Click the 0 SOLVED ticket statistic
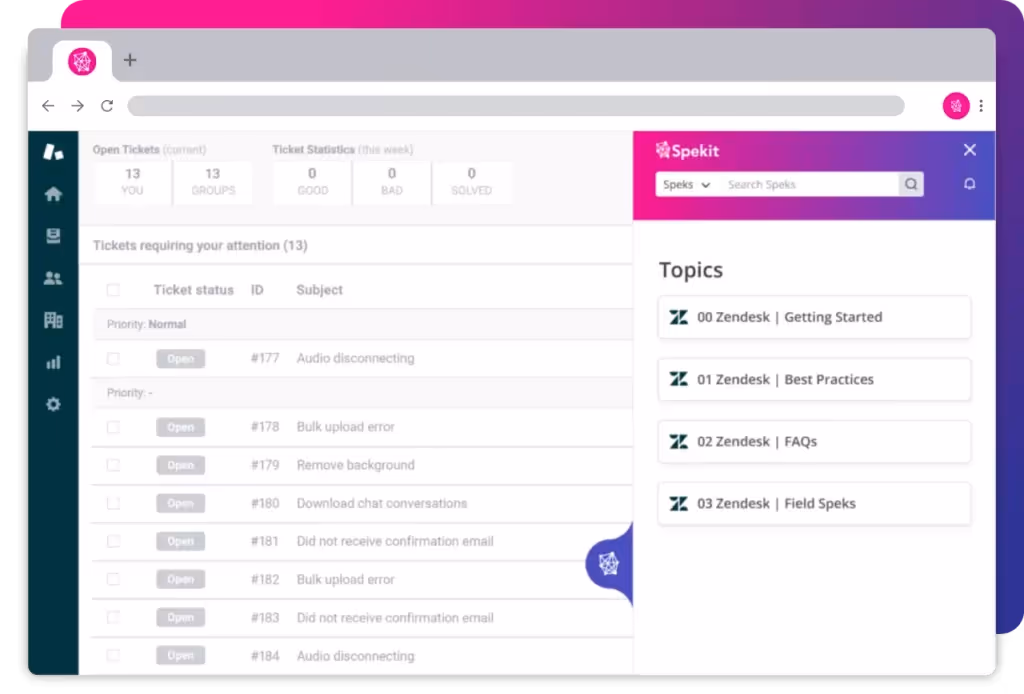Screen dimensions: 1024x694 [472, 182]
